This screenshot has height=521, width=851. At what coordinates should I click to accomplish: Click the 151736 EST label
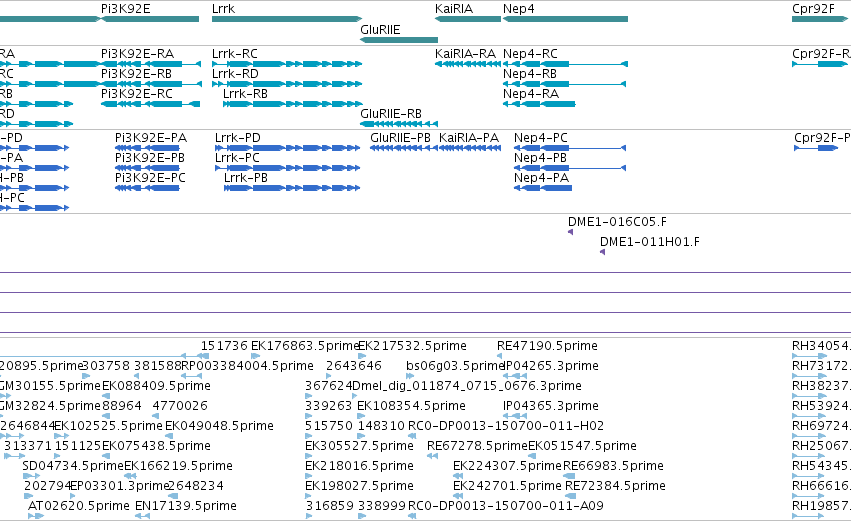pos(224,346)
